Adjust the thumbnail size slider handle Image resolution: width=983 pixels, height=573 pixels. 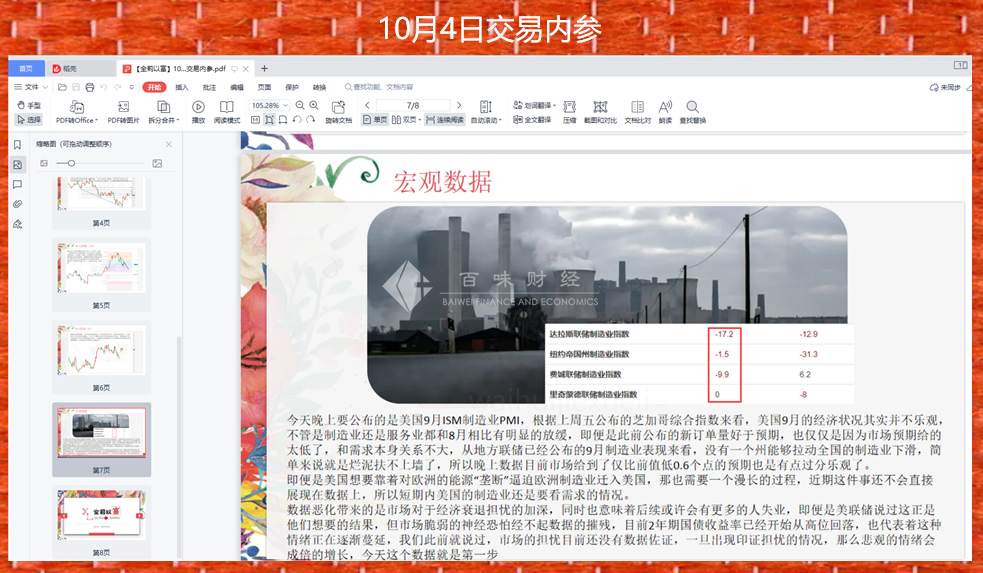pos(71,163)
